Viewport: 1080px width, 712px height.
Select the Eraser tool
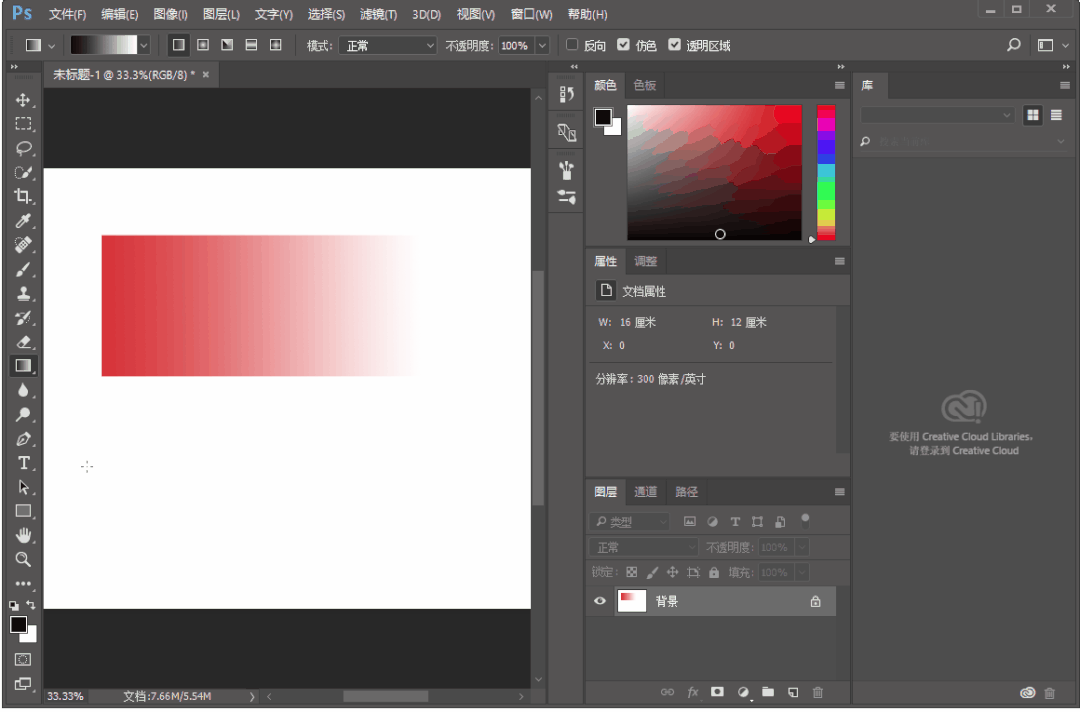pyautogui.click(x=23, y=342)
